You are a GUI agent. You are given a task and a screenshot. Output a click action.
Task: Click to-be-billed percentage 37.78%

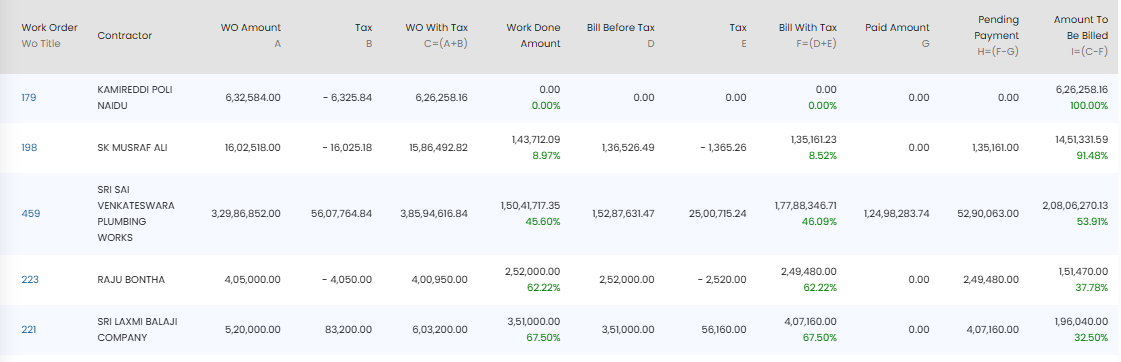[1092, 288]
